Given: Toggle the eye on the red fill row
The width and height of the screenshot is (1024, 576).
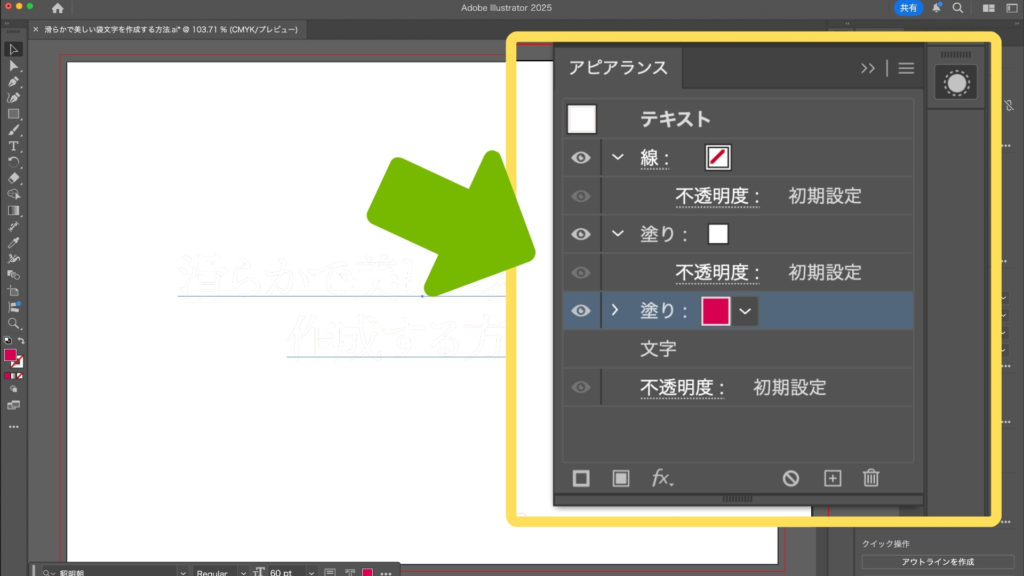Looking at the screenshot, I should [581, 311].
